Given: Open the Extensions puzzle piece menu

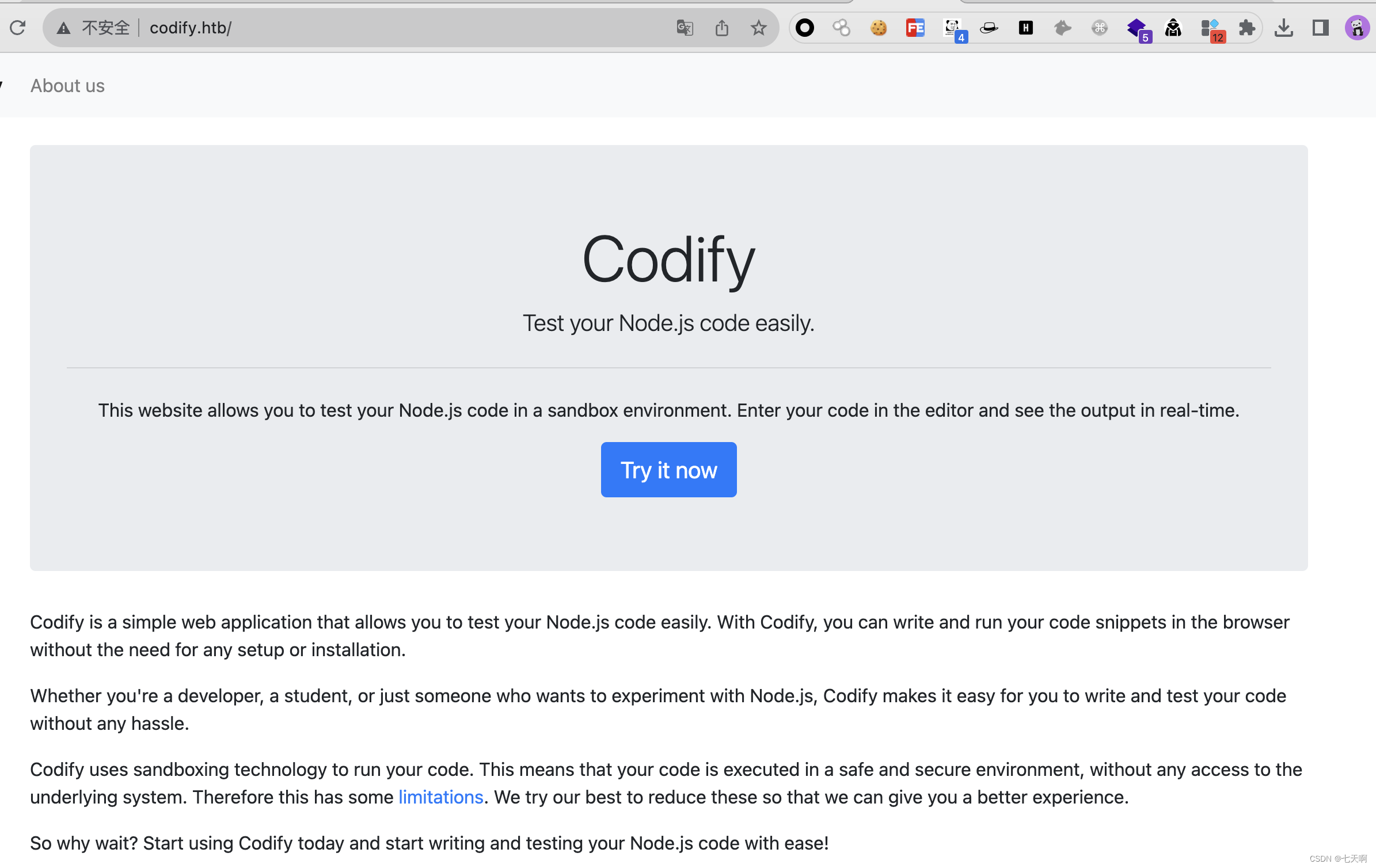Looking at the screenshot, I should click(x=1247, y=28).
